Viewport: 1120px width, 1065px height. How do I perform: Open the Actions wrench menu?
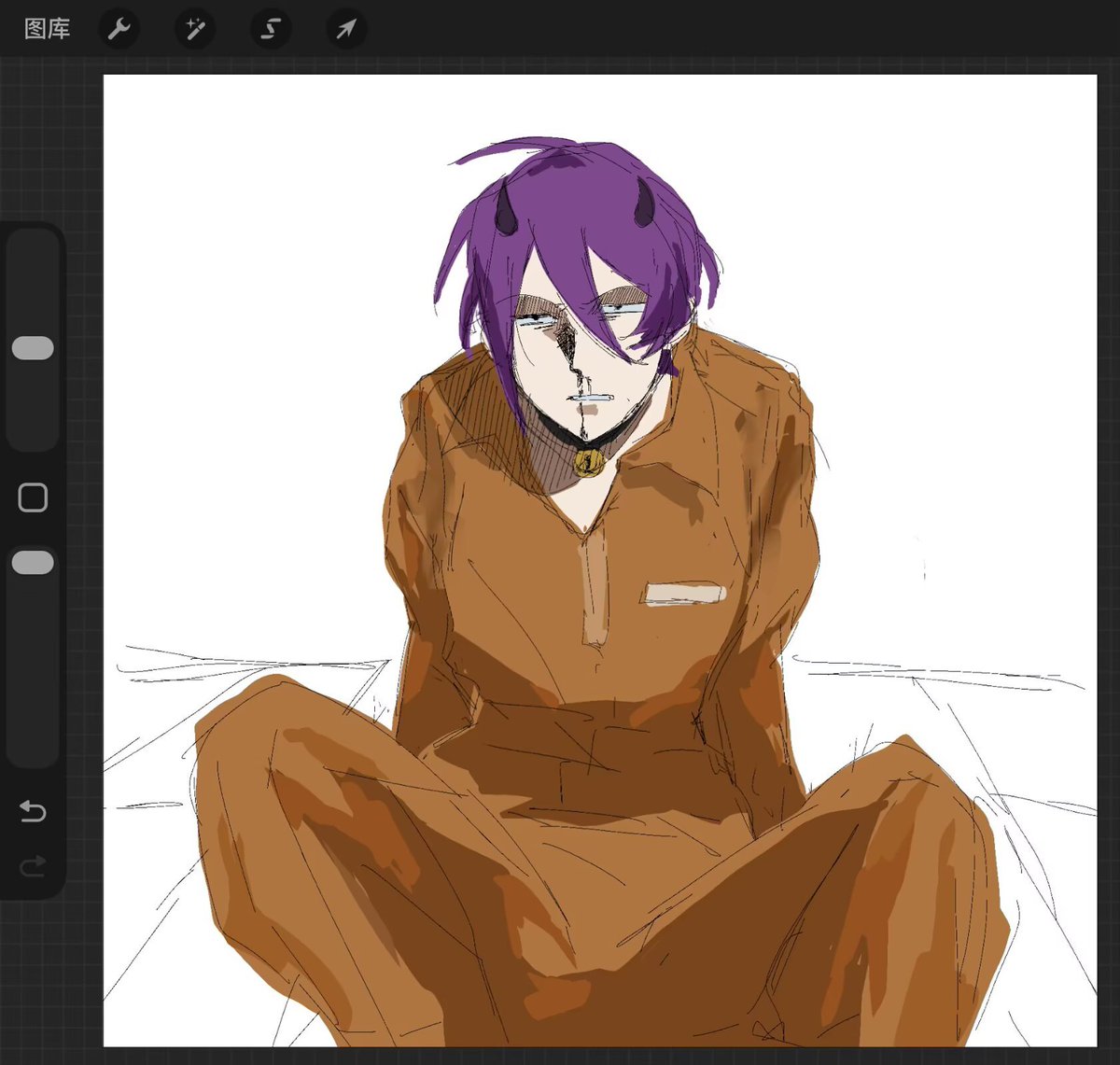(119, 30)
